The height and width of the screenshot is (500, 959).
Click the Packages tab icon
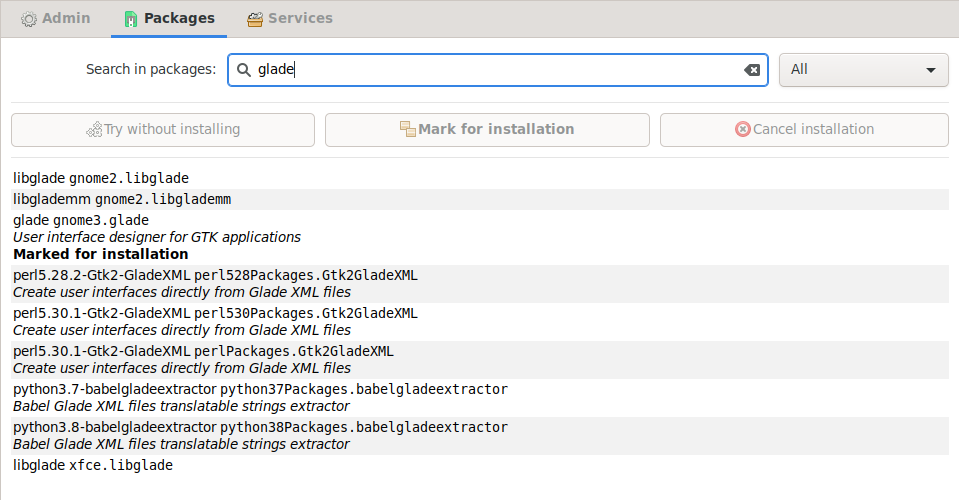click(x=131, y=19)
